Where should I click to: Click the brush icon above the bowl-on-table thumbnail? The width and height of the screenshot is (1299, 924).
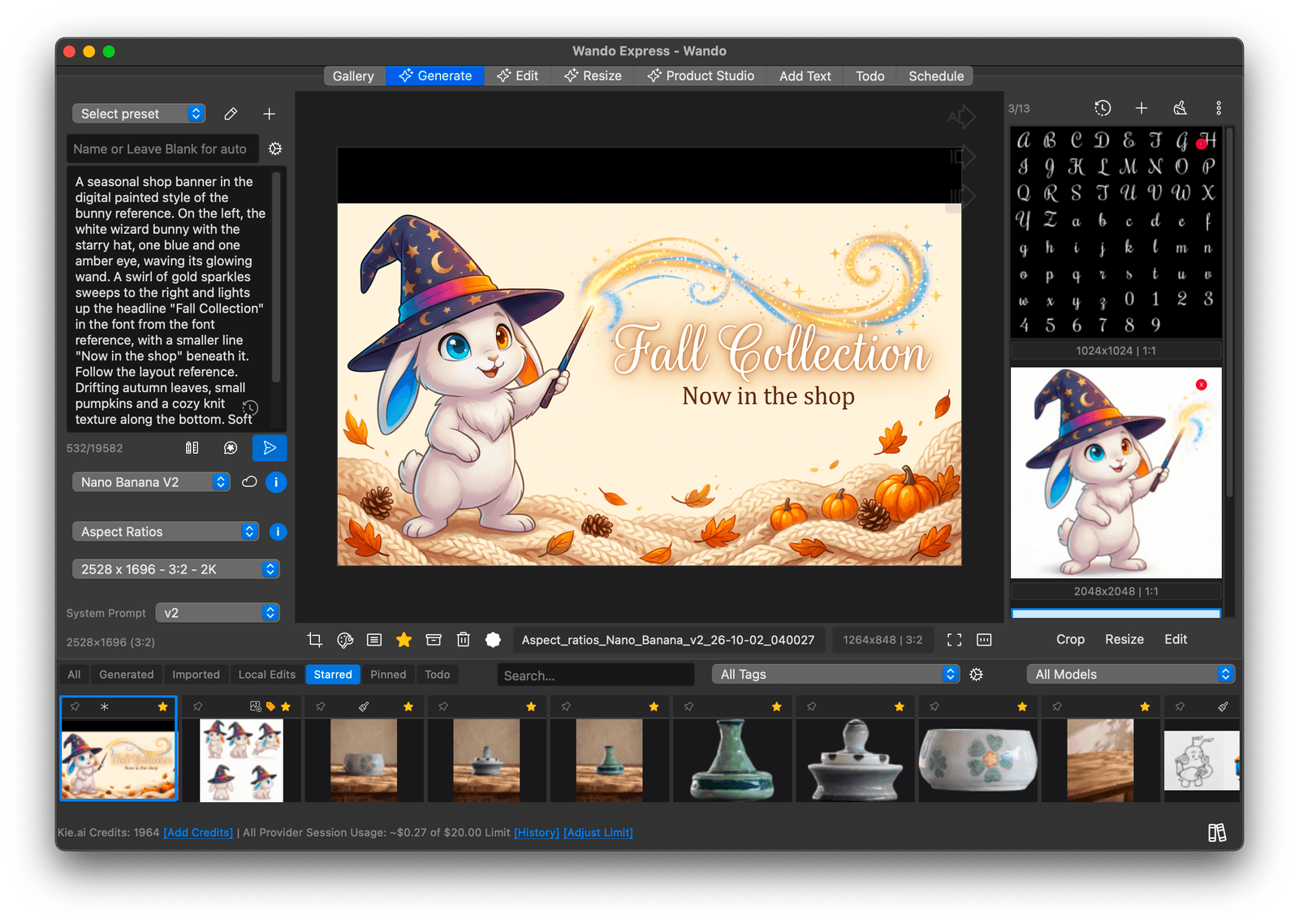(x=364, y=706)
